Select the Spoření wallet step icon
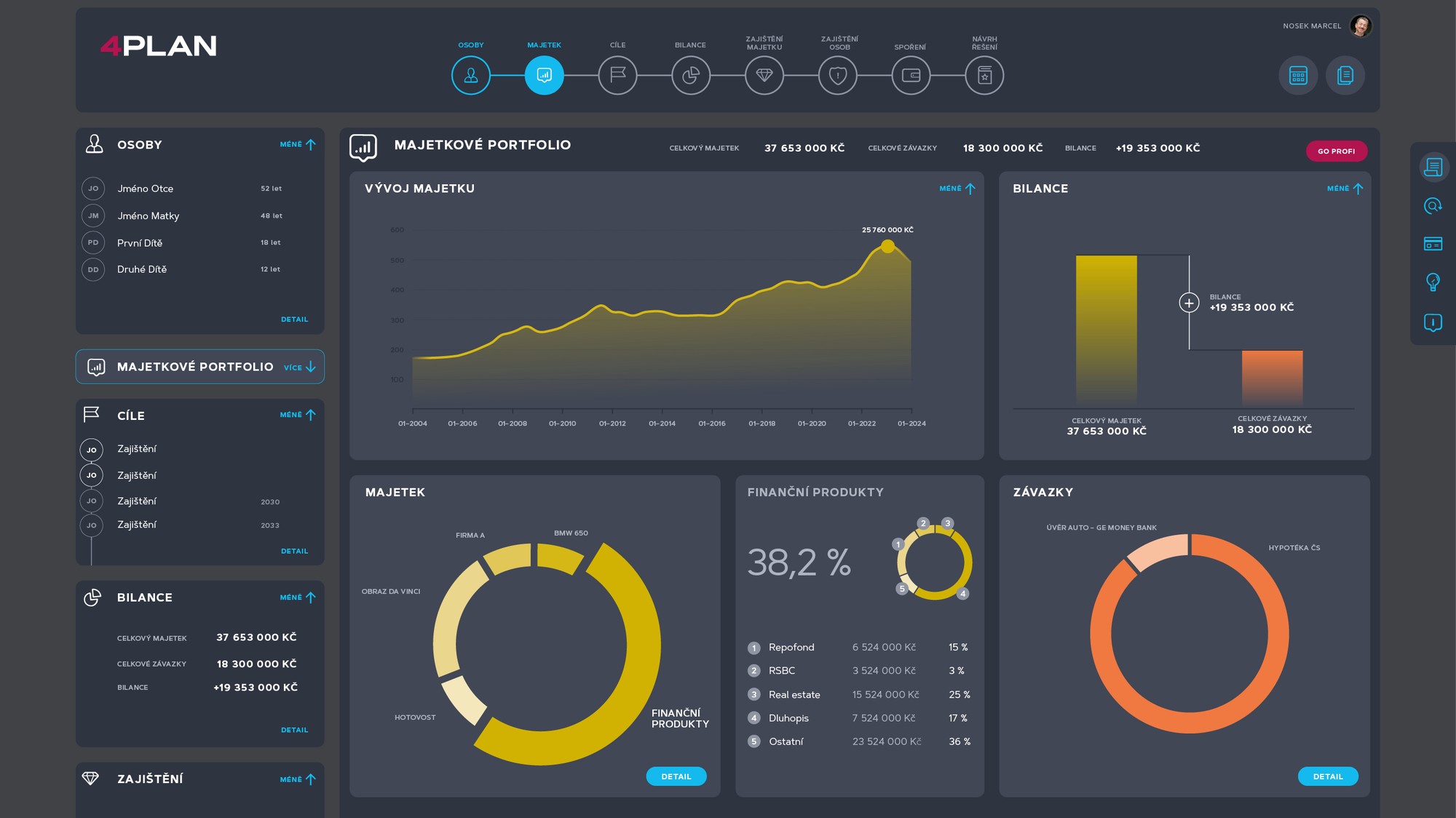1456x818 pixels. pyautogui.click(x=911, y=75)
